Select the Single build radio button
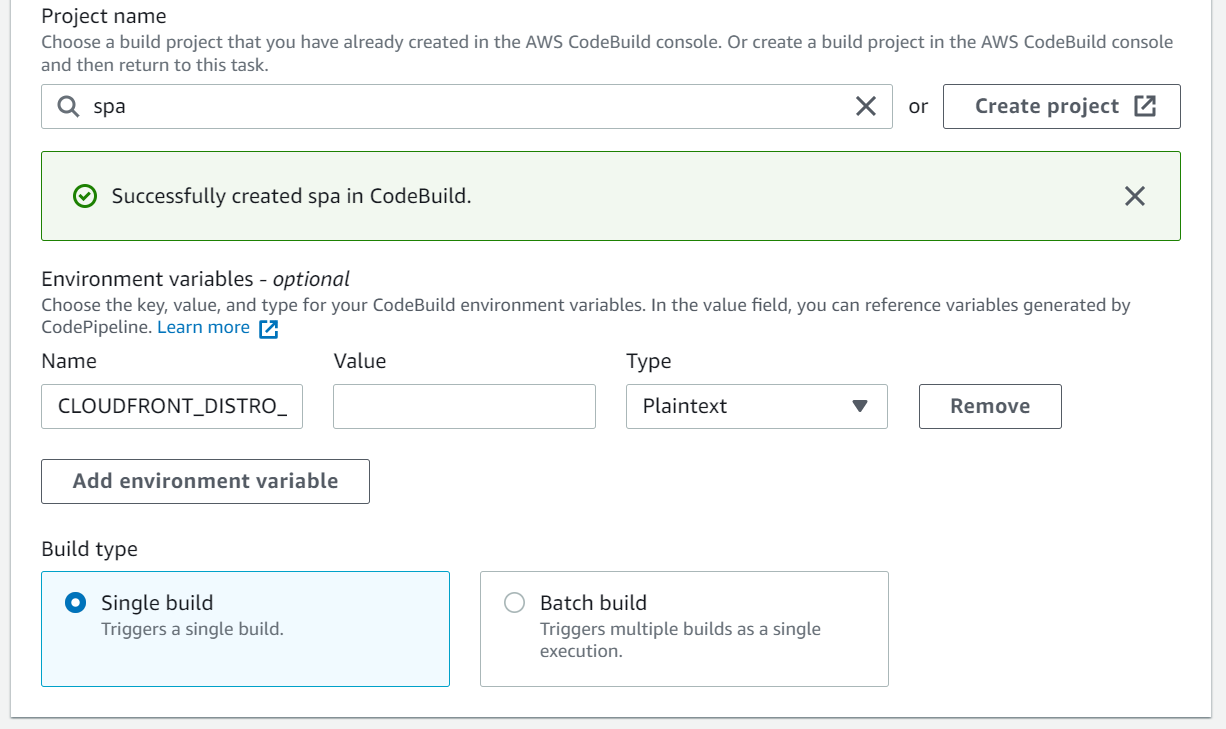Image resolution: width=1226 pixels, height=729 pixels. (x=75, y=603)
